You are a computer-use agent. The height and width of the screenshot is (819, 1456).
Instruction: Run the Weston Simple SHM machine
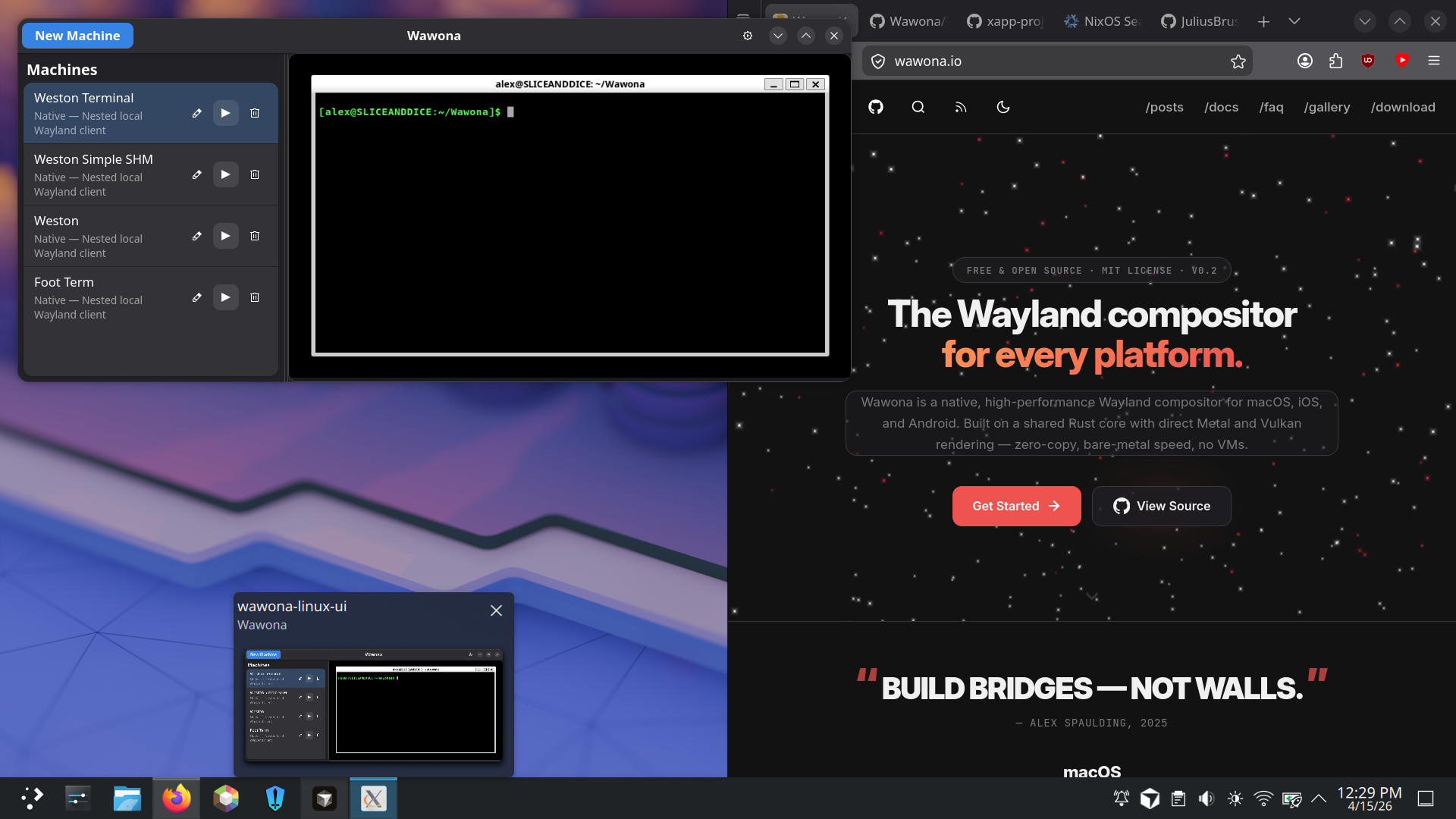(x=225, y=174)
